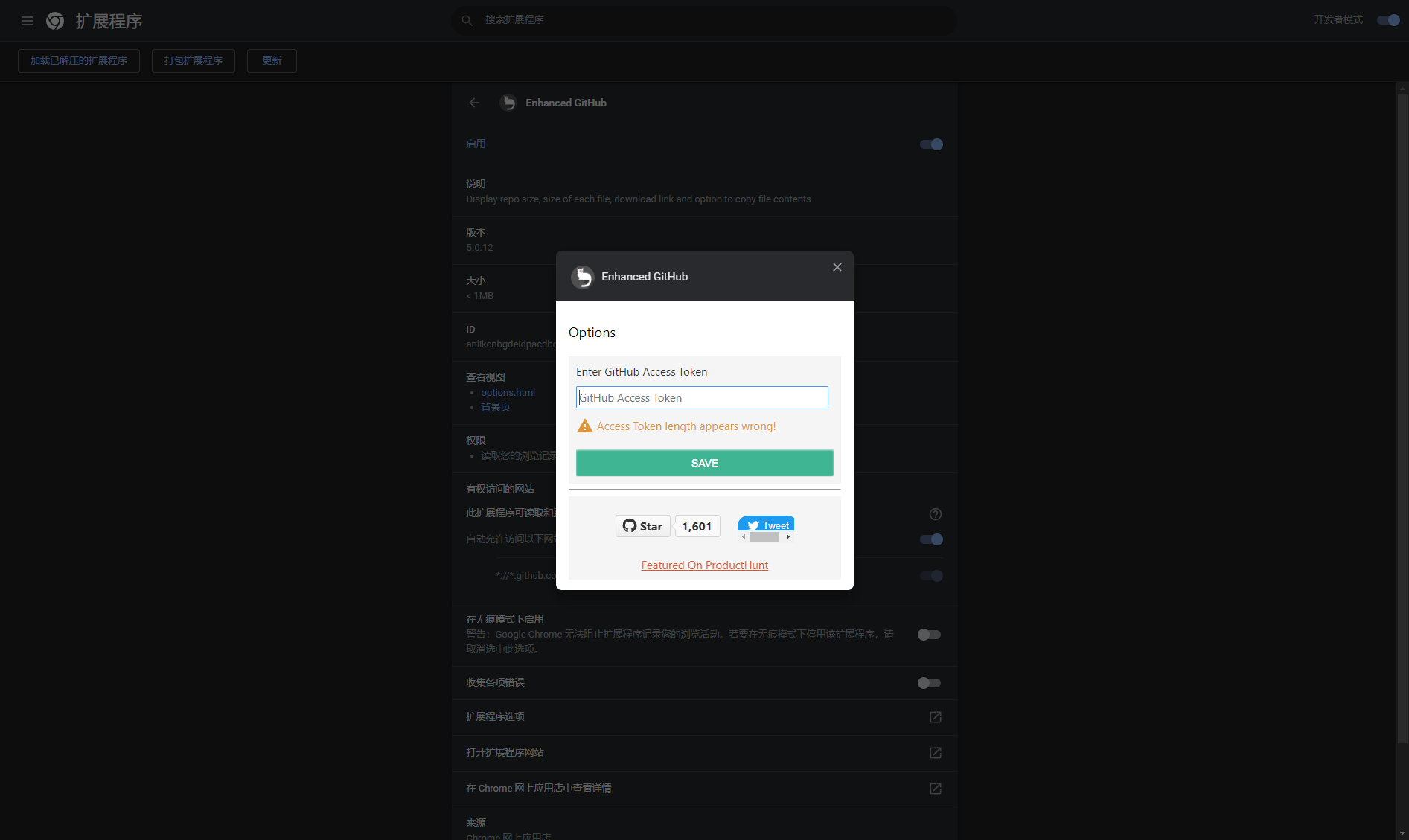
Task: Click 在 Chrome 网上应用店中查看详情 text
Action: click(x=539, y=788)
